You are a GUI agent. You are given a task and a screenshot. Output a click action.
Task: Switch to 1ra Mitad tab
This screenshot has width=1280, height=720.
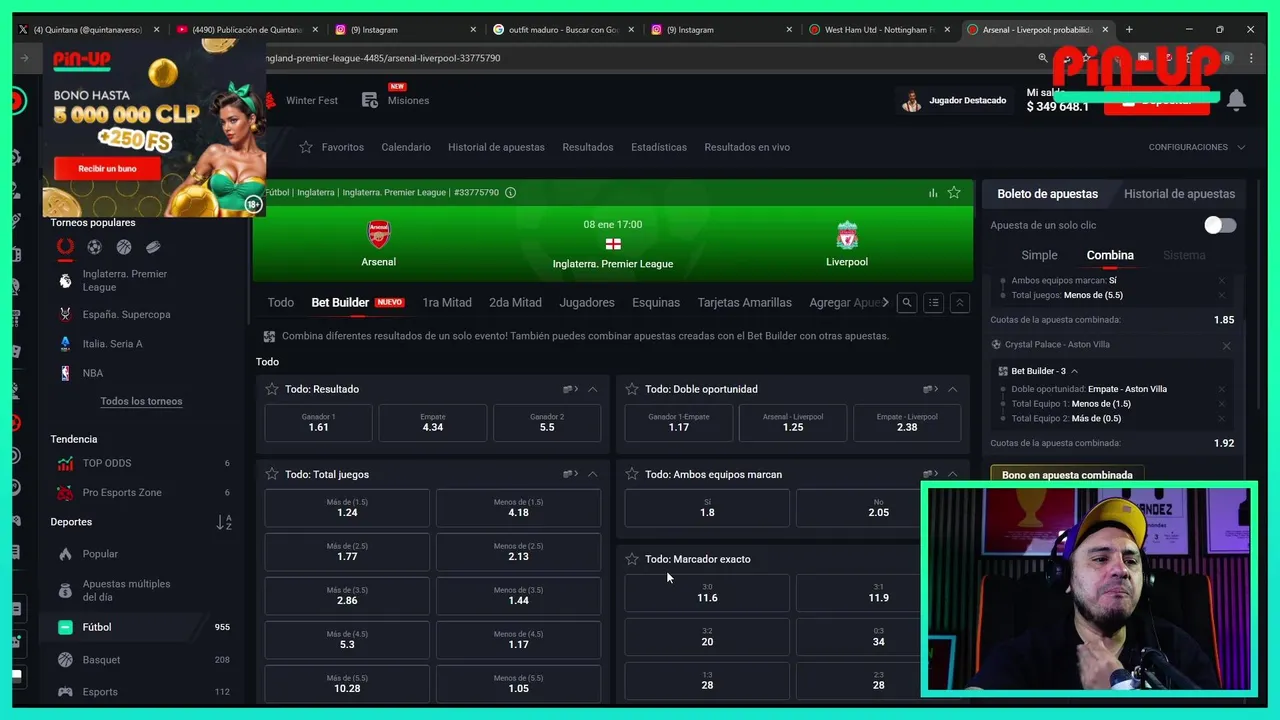point(447,302)
